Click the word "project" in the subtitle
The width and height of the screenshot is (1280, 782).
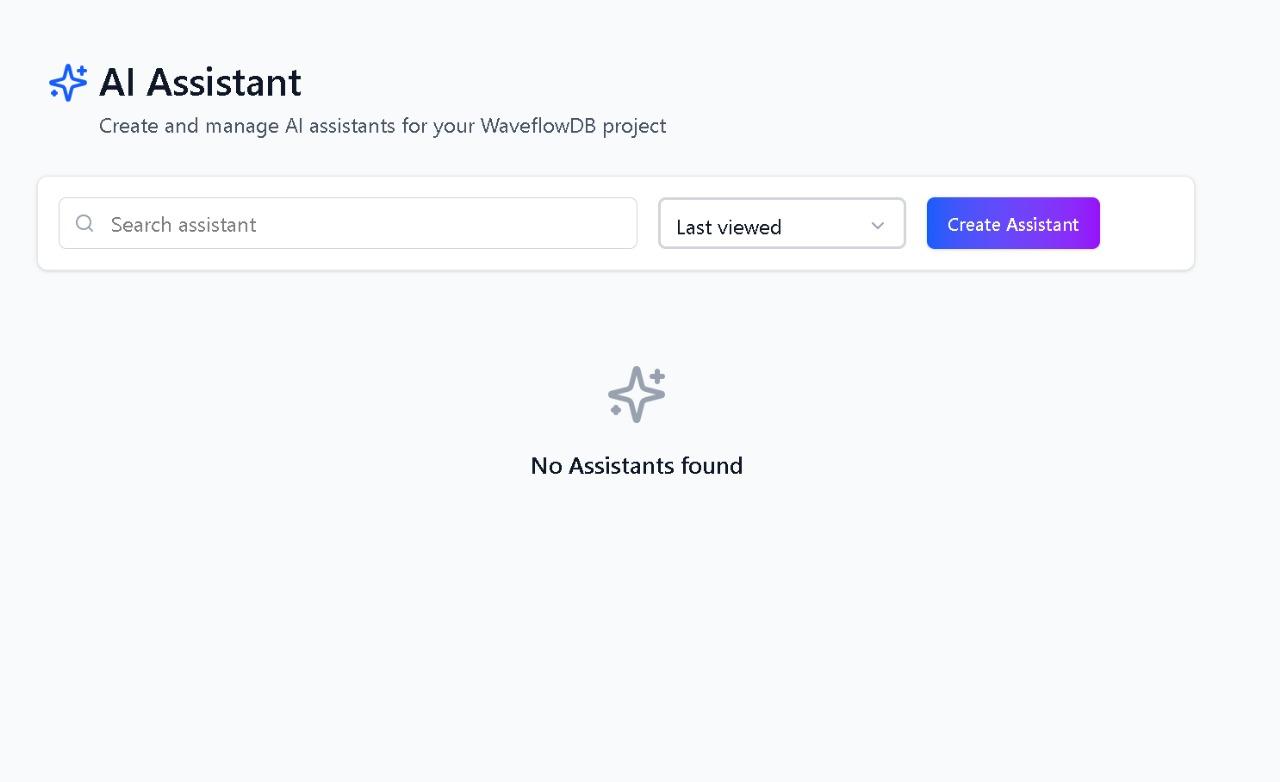634,126
